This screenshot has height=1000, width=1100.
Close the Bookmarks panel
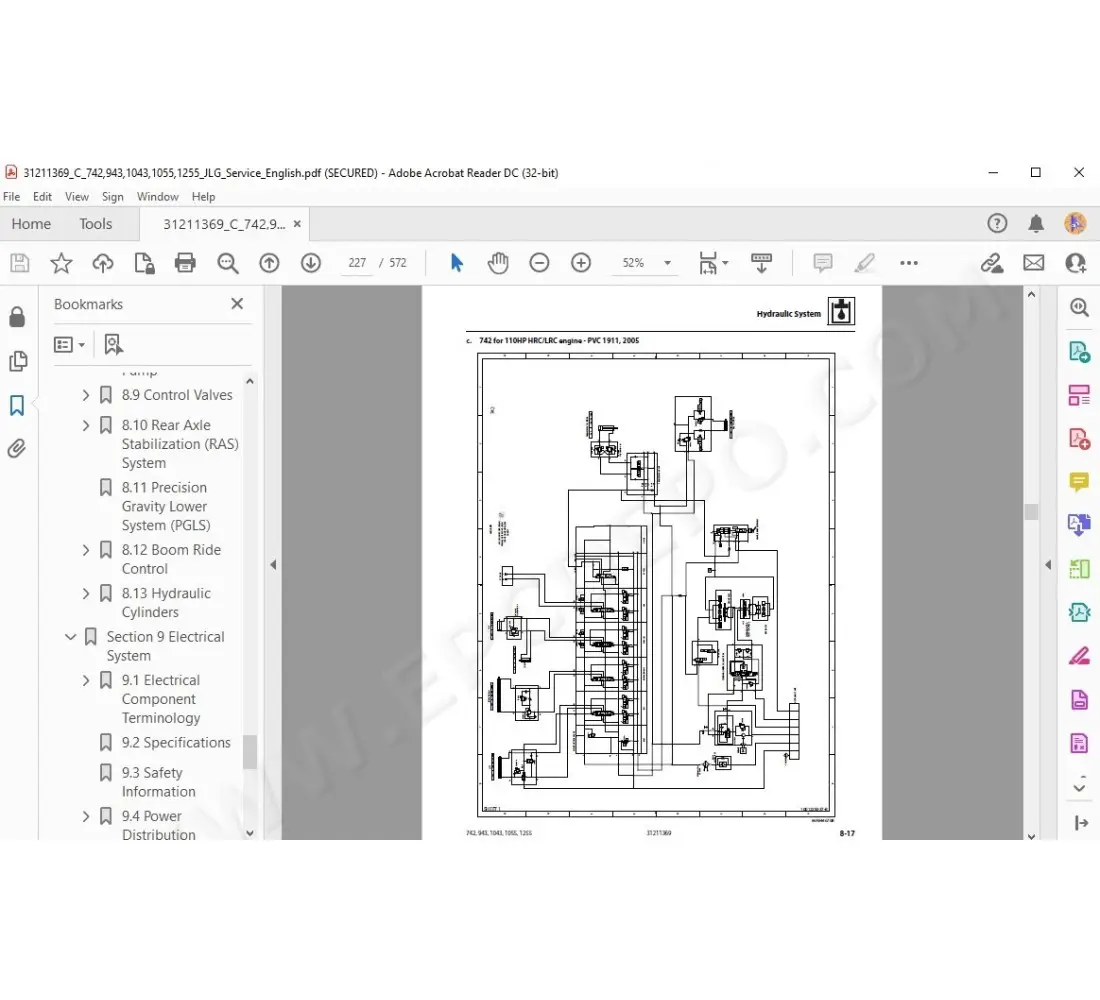coord(237,304)
